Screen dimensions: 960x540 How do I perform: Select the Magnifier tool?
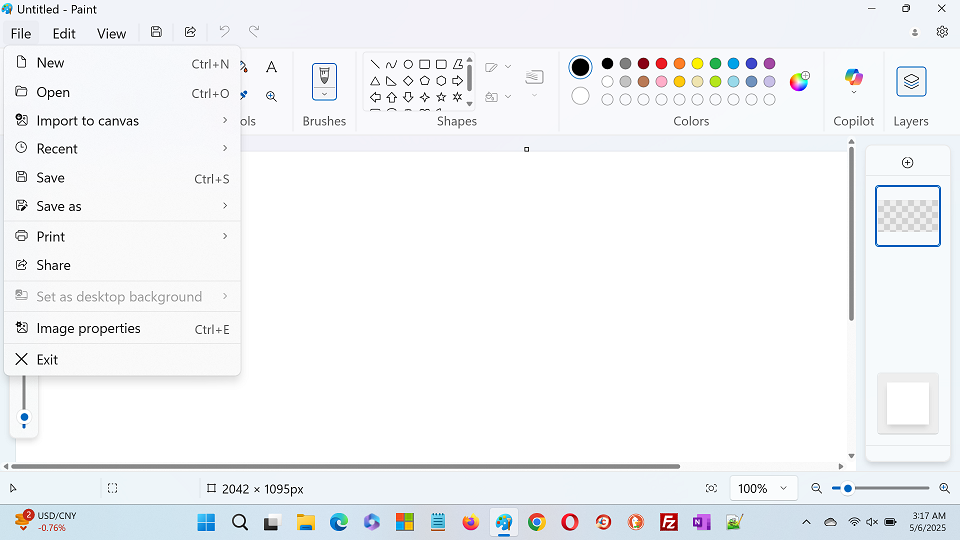(x=271, y=96)
